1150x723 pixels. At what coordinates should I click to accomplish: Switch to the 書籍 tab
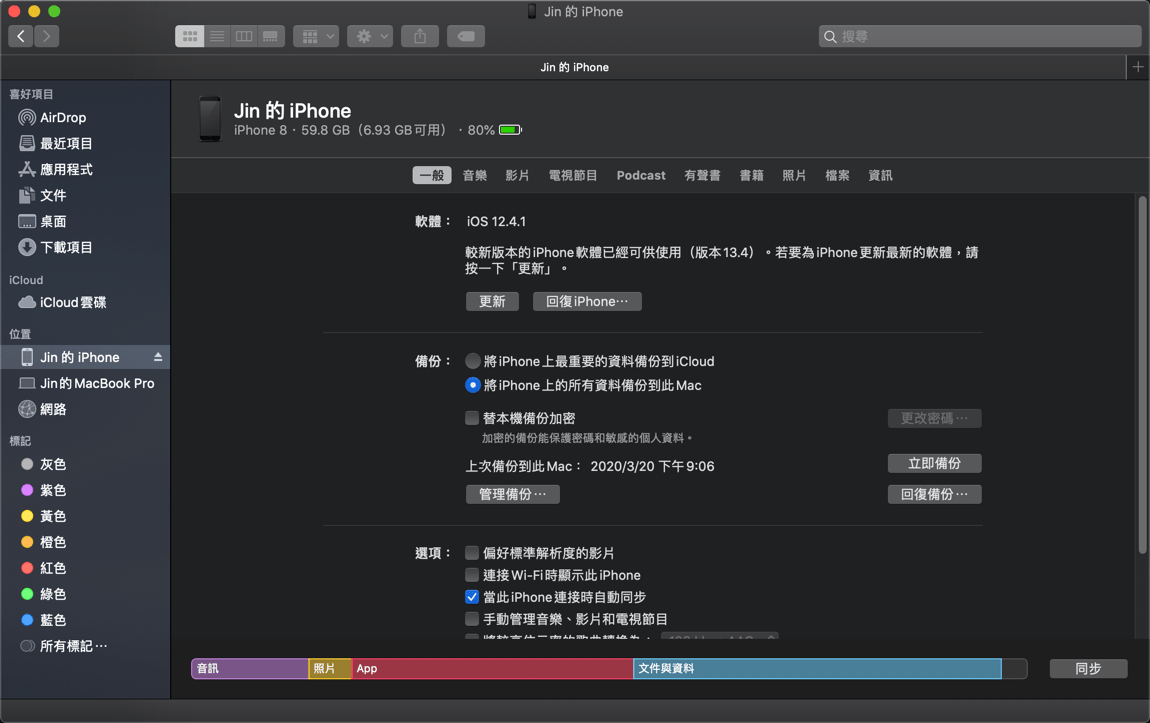pyautogui.click(x=751, y=175)
